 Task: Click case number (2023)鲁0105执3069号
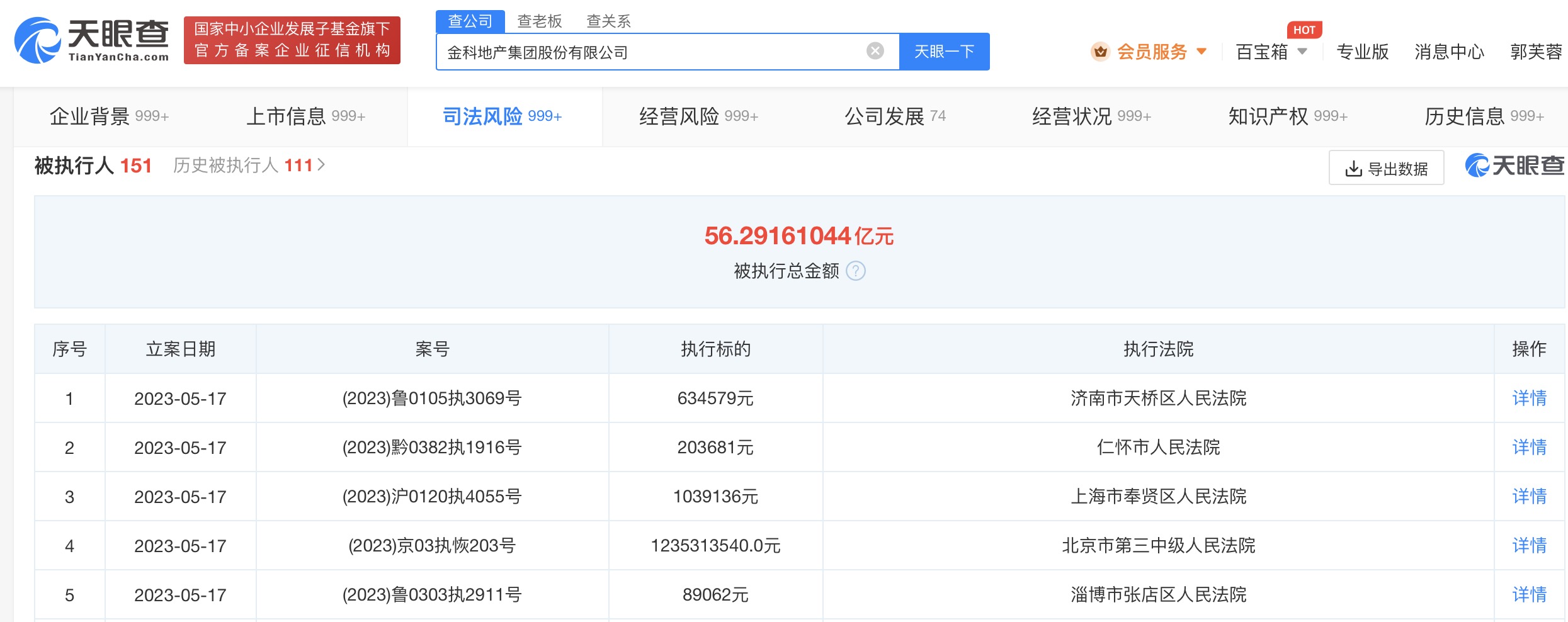click(x=432, y=398)
